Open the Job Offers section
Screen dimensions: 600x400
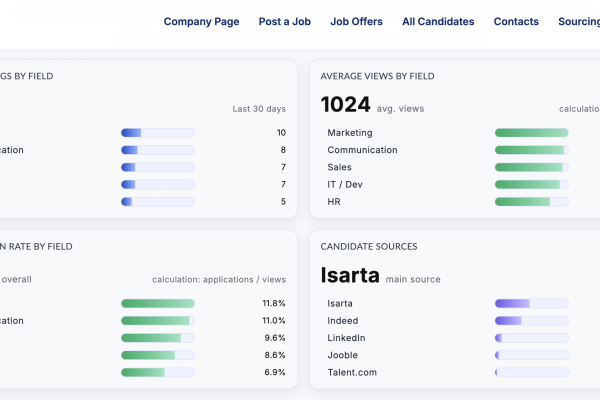(356, 21)
